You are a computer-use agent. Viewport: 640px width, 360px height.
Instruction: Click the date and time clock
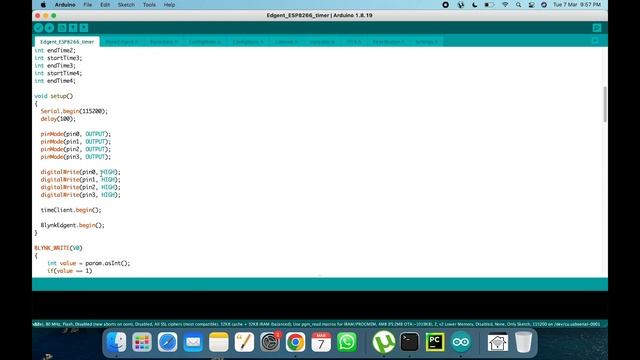(x=576, y=5)
